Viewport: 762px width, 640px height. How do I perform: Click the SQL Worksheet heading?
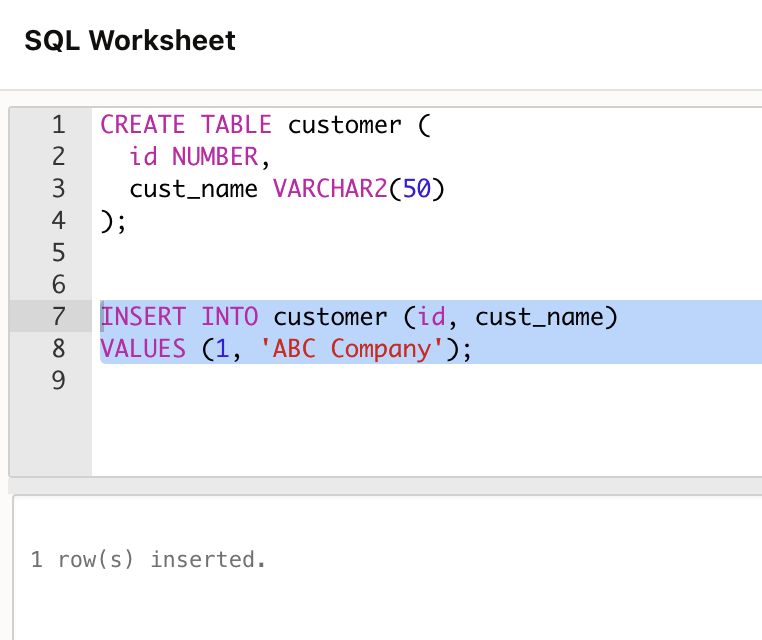point(130,40)
